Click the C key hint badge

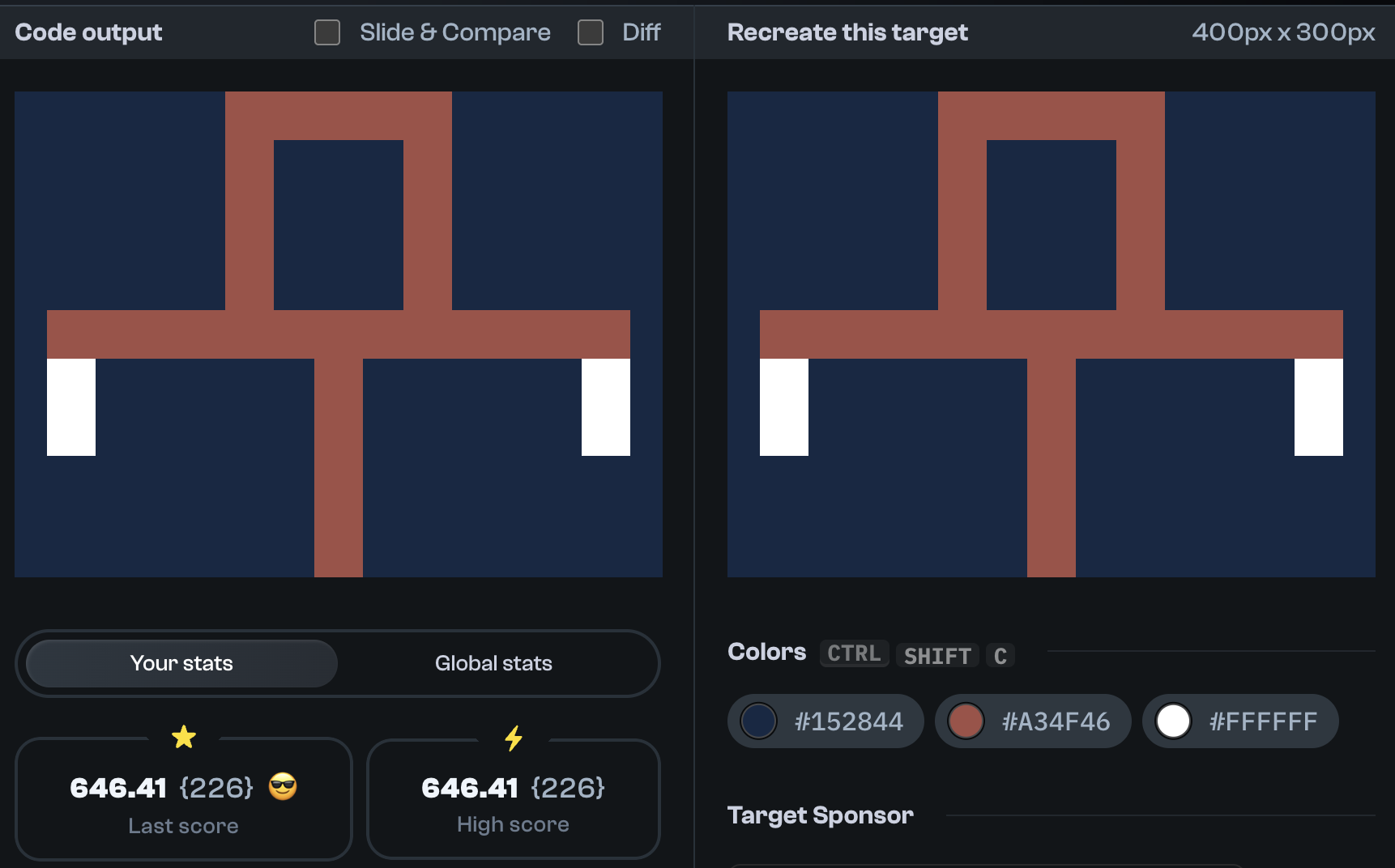[x=1000, y=656]
